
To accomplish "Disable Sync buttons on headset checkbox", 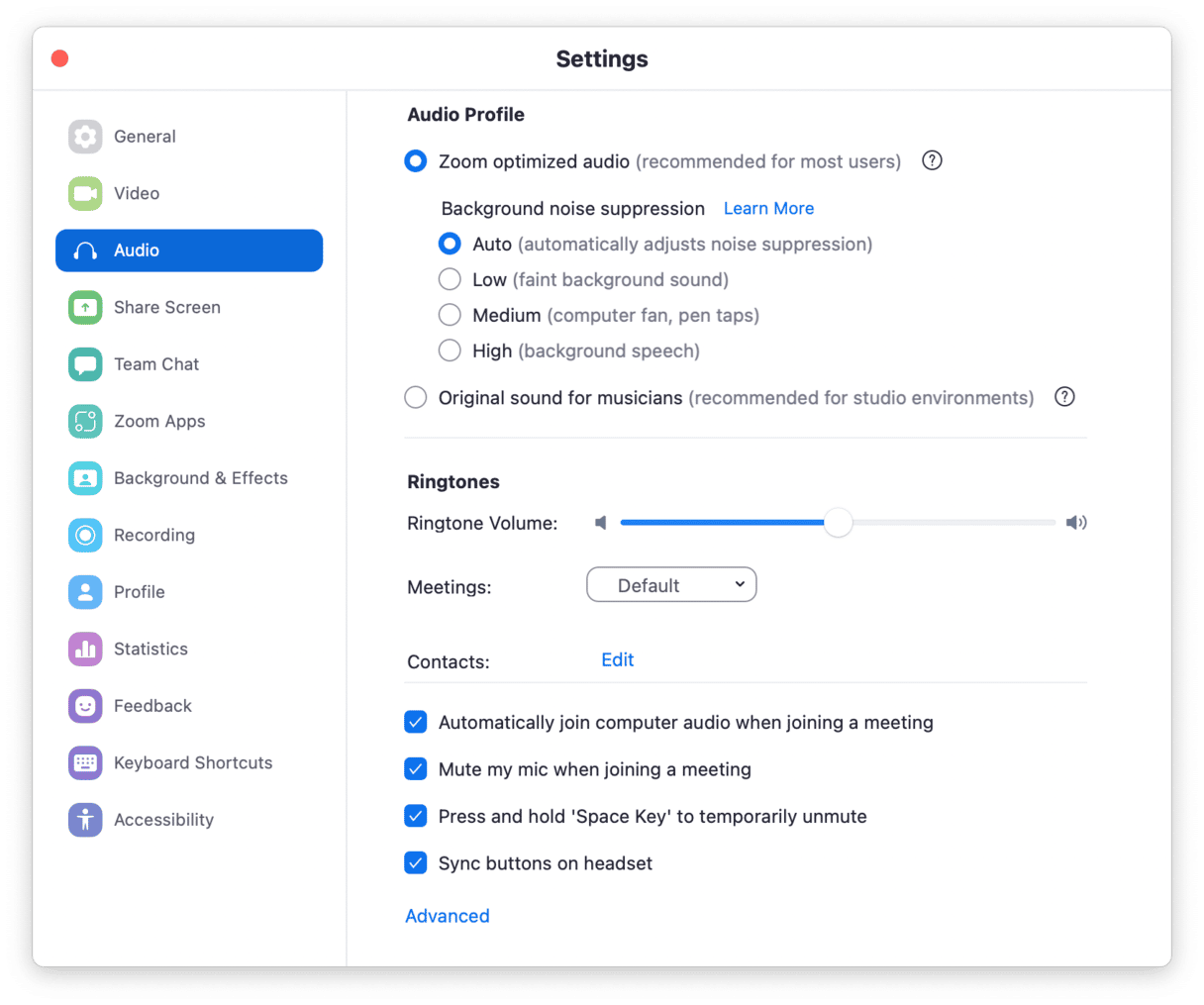I will click(416, 863).
